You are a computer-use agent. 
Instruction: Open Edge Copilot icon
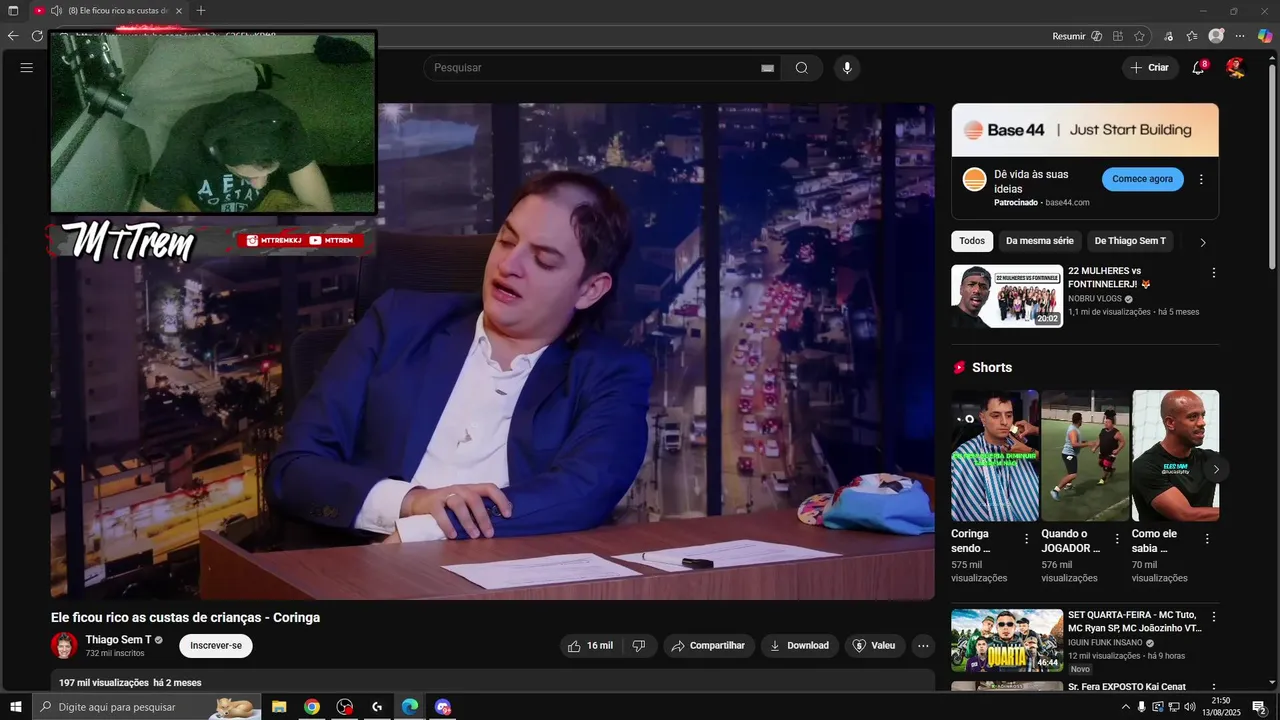pyautogui.click(x=1265, y=36)
